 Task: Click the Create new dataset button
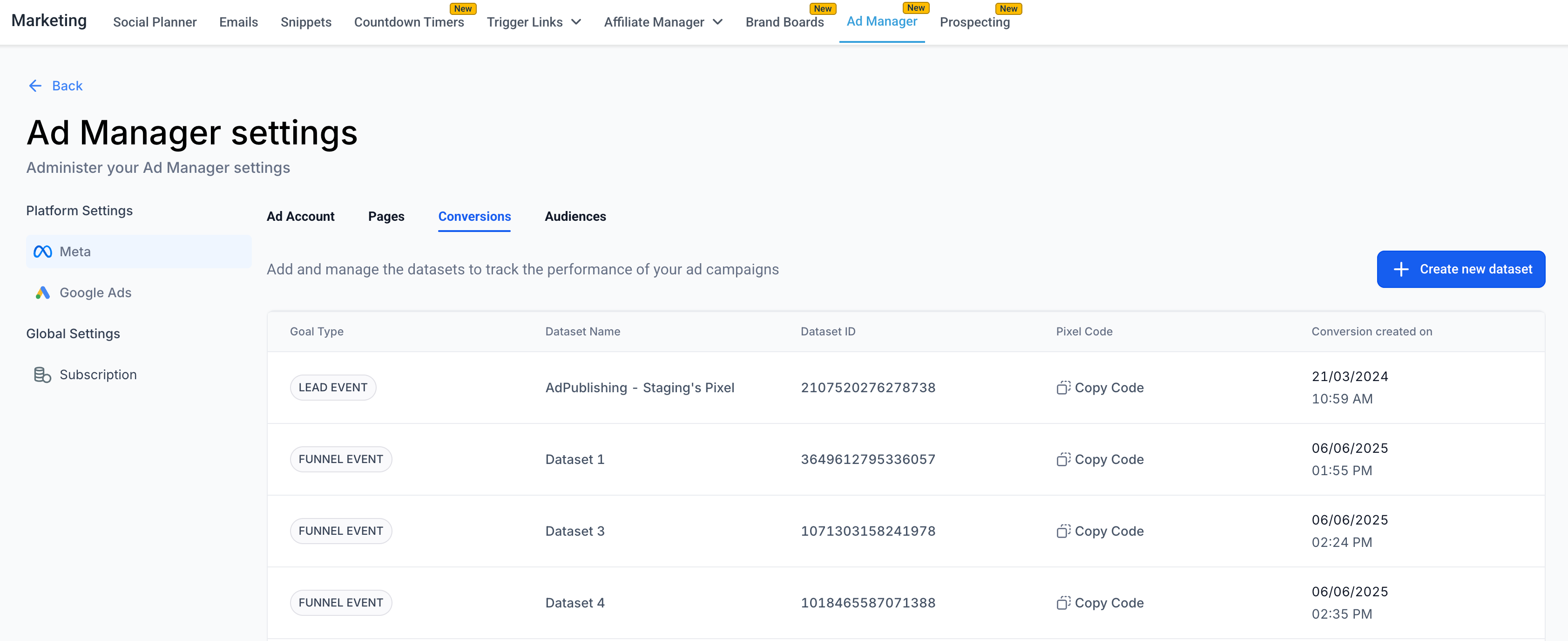tap(1461, 269)
